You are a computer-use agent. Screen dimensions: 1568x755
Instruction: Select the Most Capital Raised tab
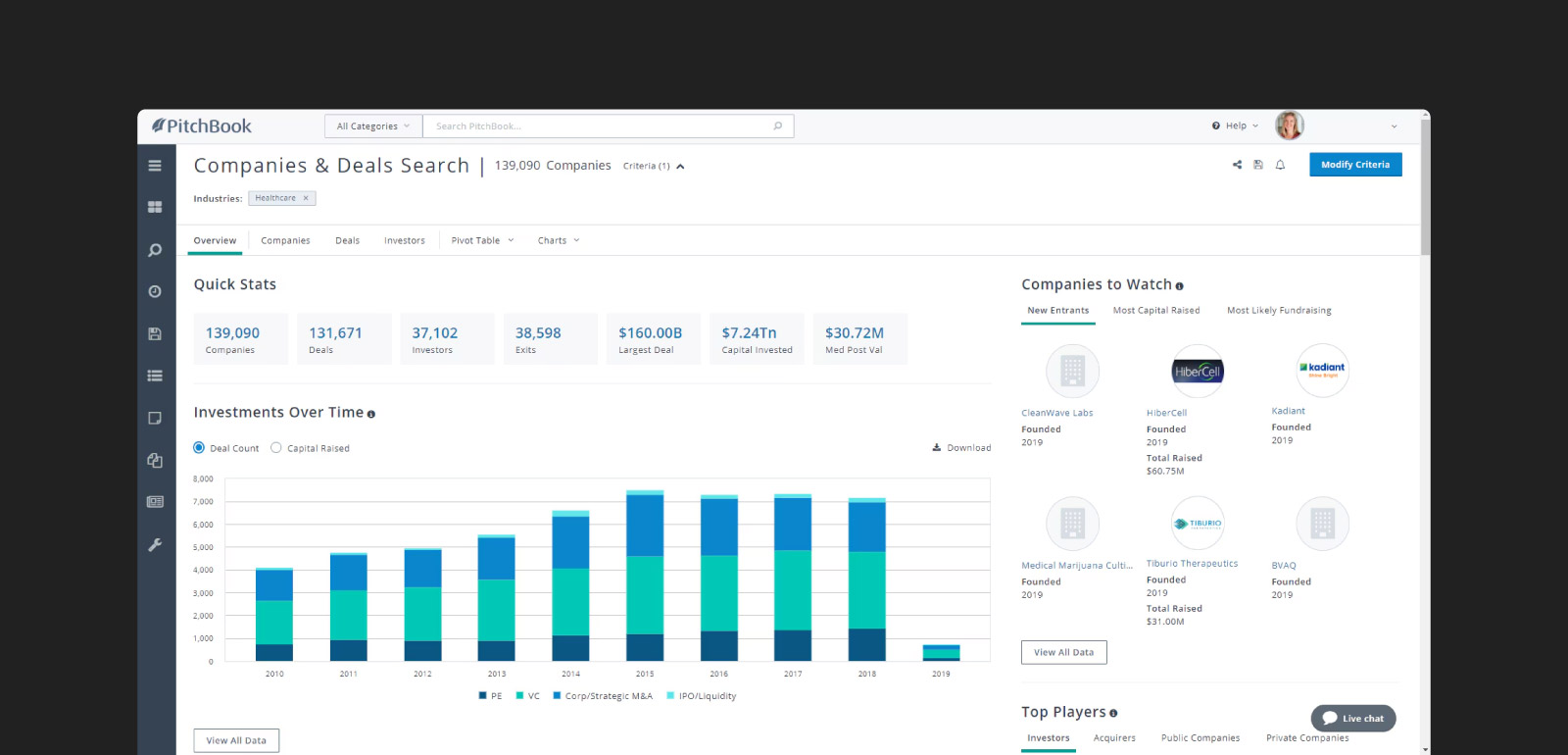(x=1156, y=311)
